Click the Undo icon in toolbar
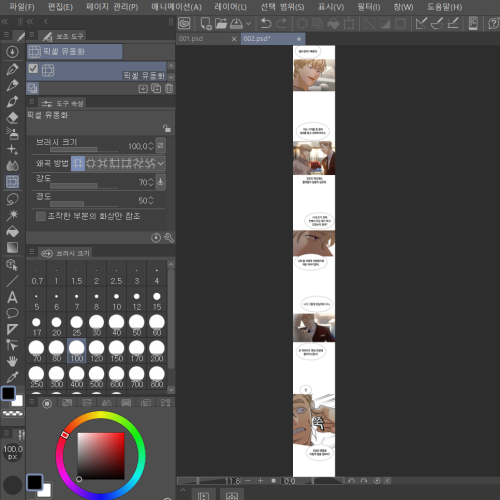Image resolution: width=500 pixels, height=500 pixels. [266, 23]
